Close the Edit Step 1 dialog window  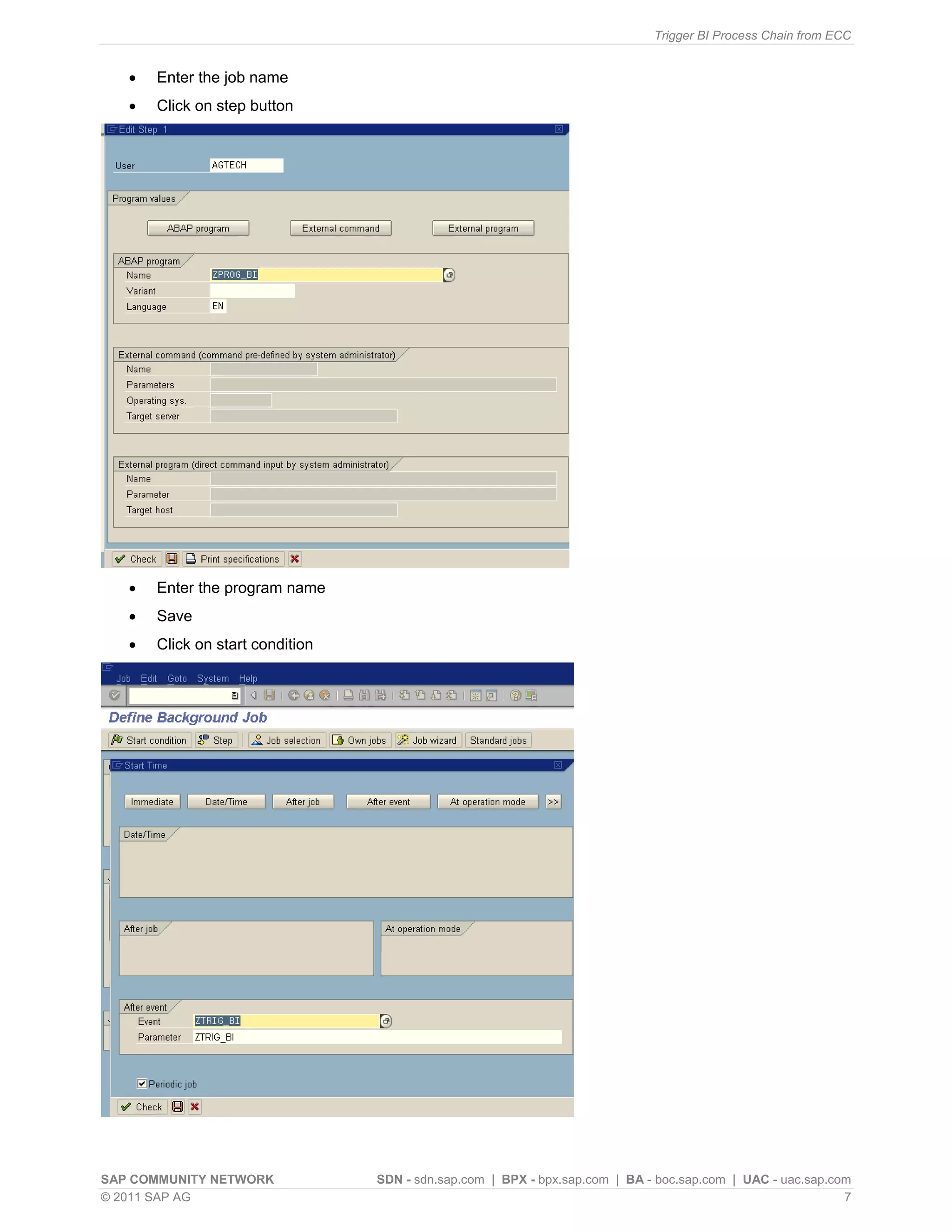coord(559,129)
